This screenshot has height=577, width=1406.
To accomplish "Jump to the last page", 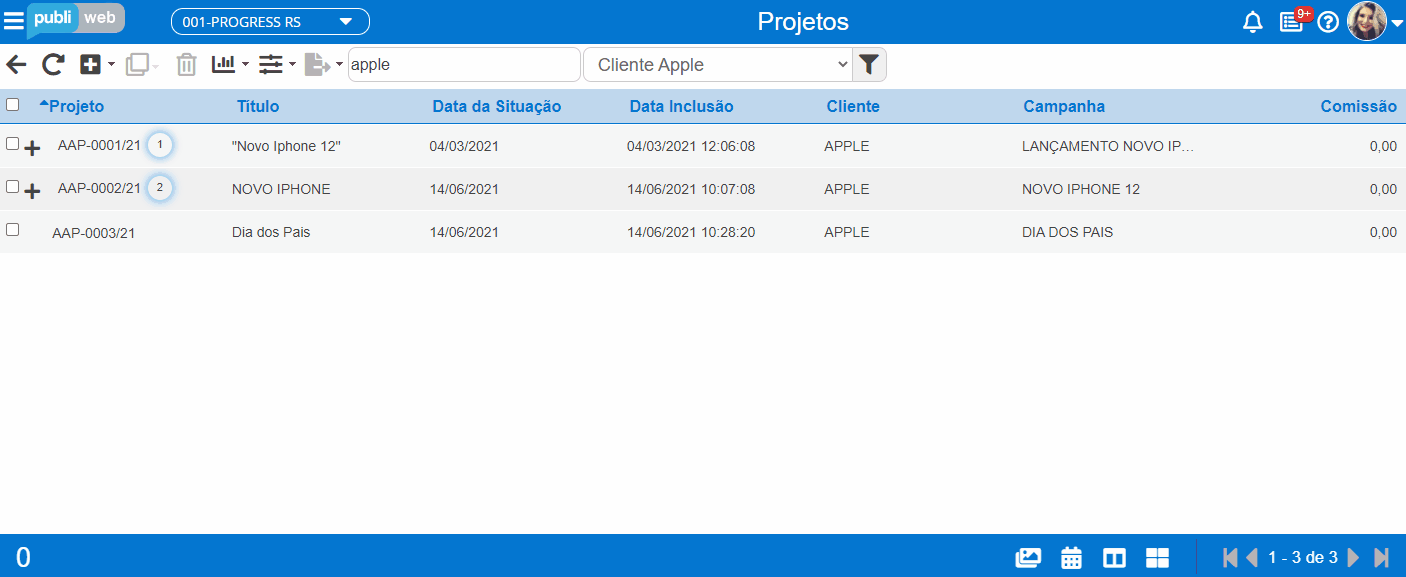I will 1382,557.
